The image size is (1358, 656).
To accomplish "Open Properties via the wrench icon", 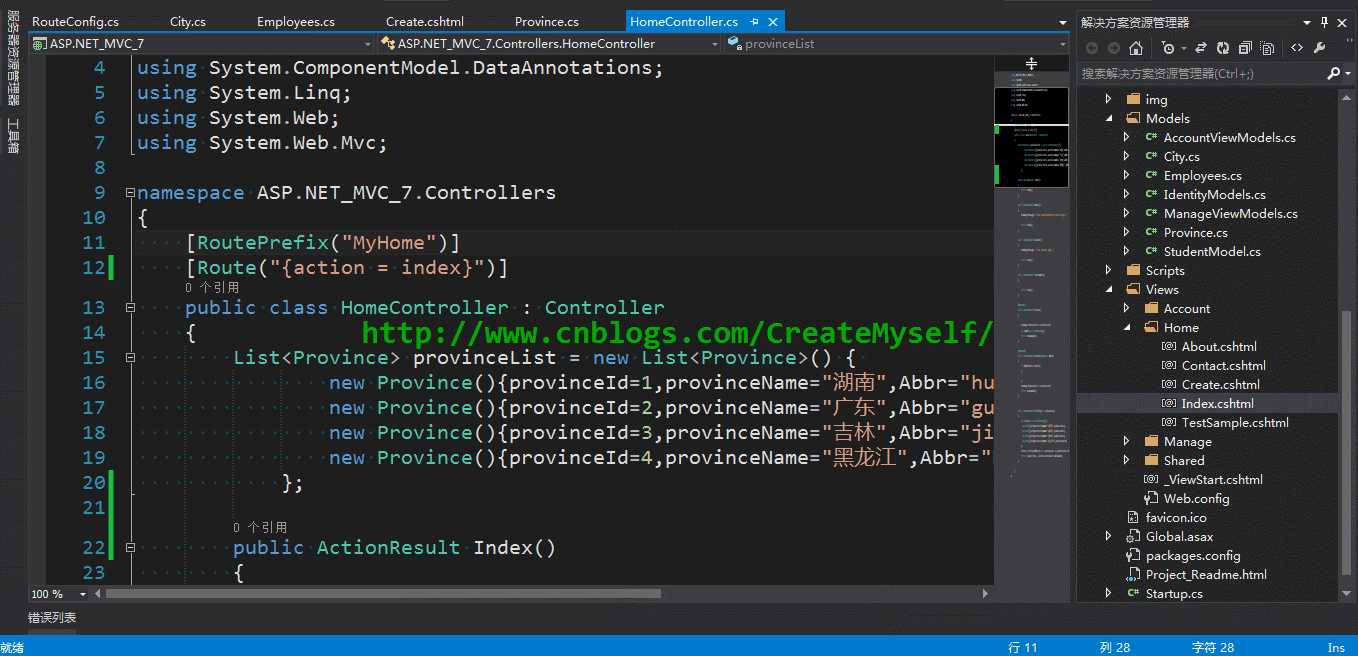I will pos(1319,48).
